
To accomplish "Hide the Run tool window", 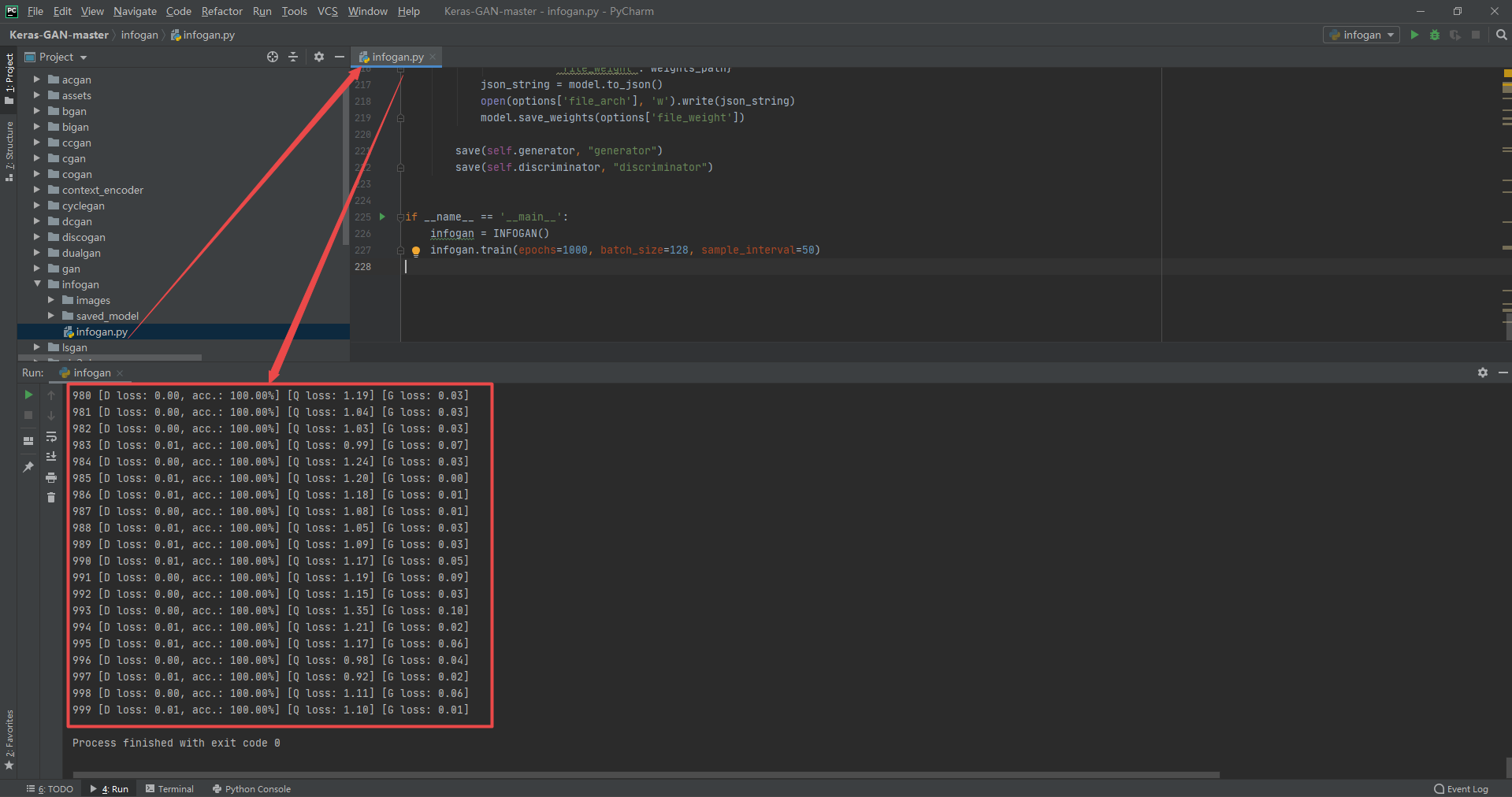I will (1503, 373).
